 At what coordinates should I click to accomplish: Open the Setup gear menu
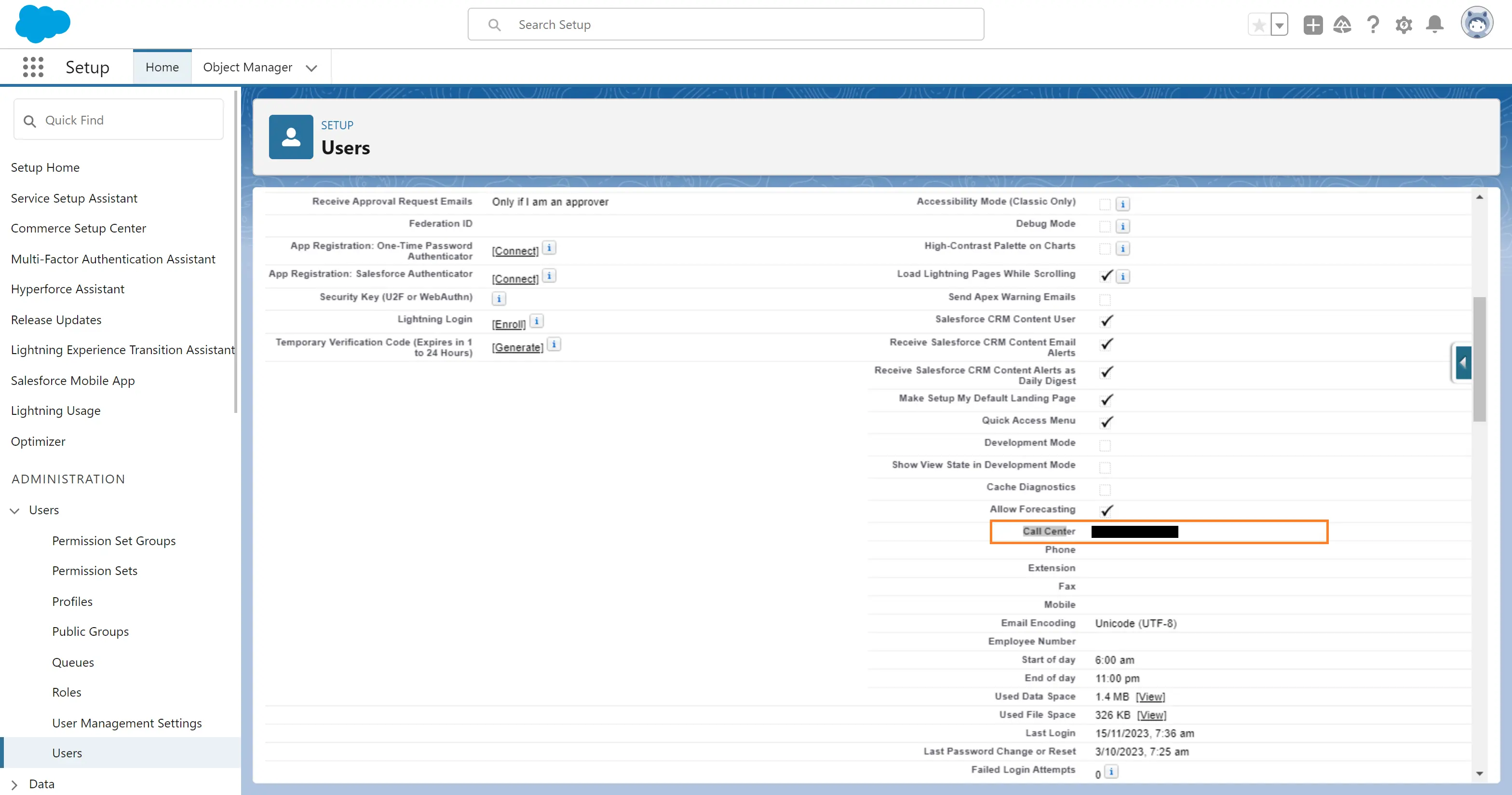[x=1404, y=25]
